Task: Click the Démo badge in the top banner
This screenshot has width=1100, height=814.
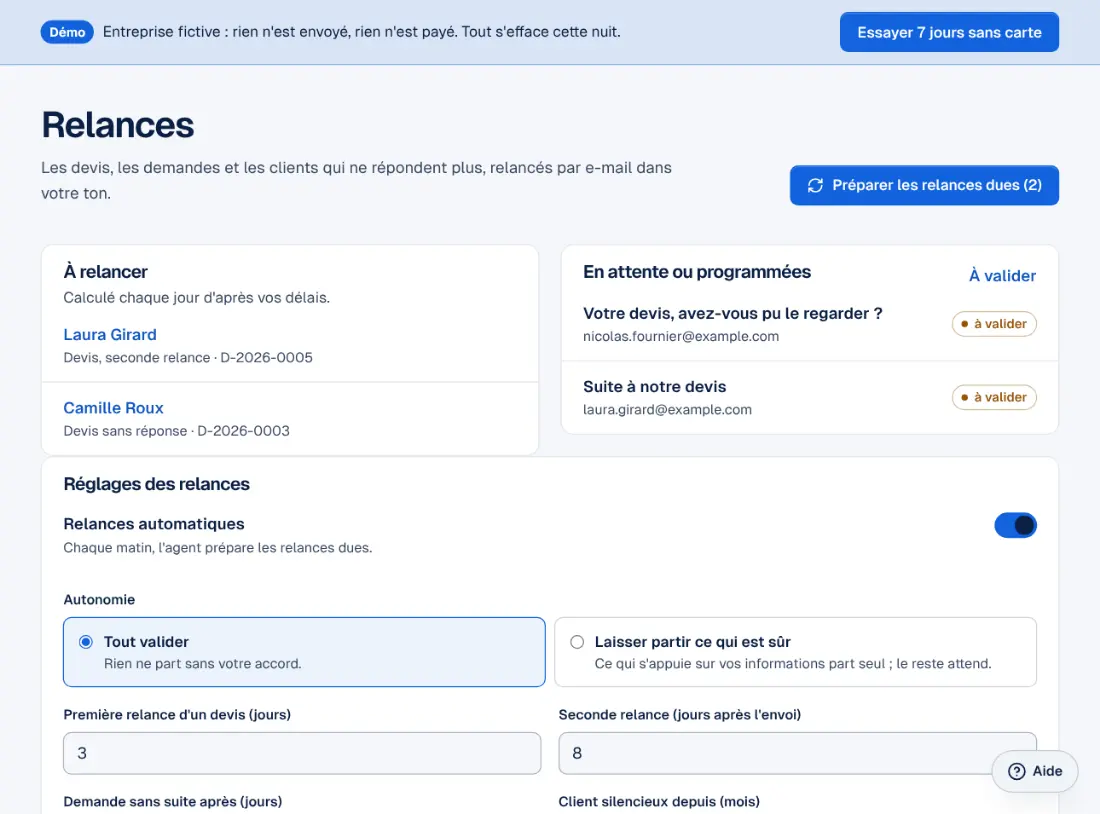Action: coord(67,32)
